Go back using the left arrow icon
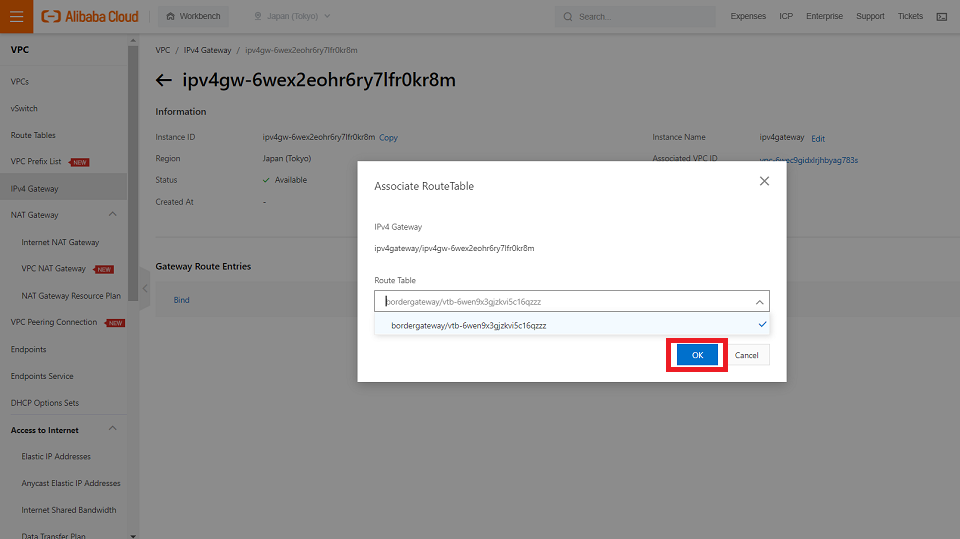Viewport: 960px width, 539px height. (163, 80)
